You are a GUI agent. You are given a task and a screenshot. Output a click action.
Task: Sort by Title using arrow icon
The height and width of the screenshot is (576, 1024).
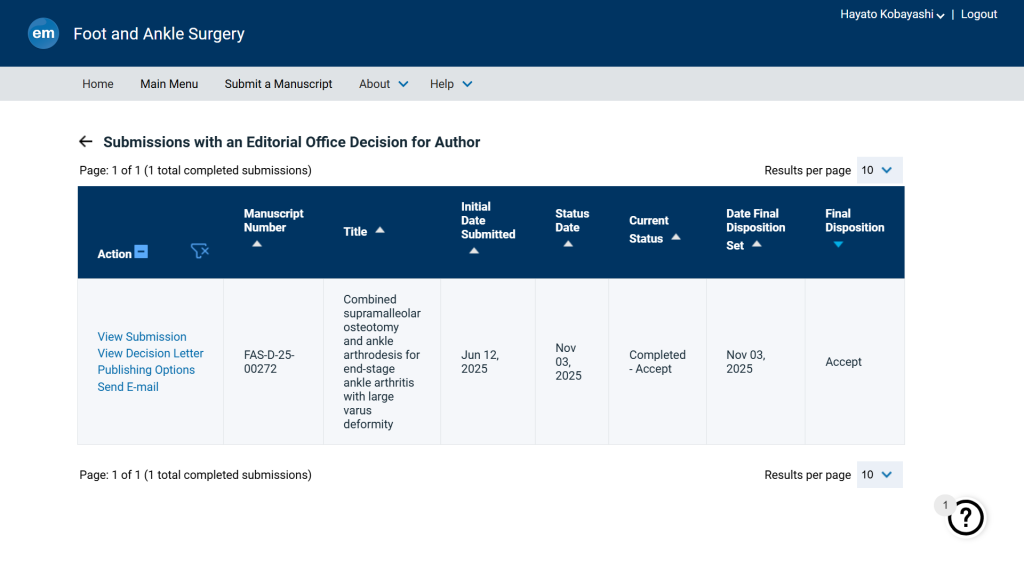click(x=380, y=230)
